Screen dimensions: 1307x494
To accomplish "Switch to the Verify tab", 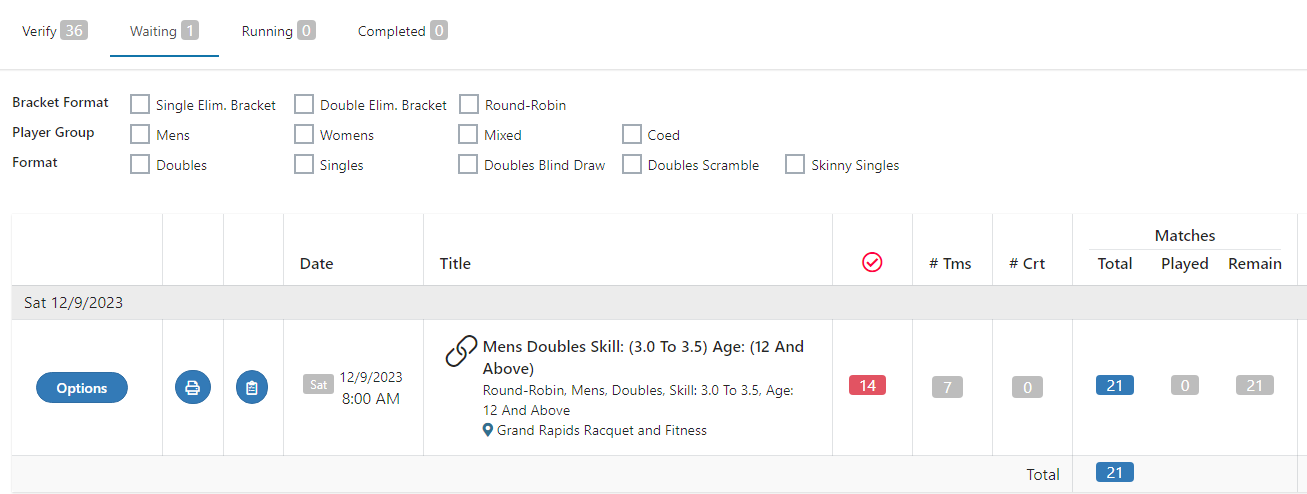I will click(x=54, y=31).
